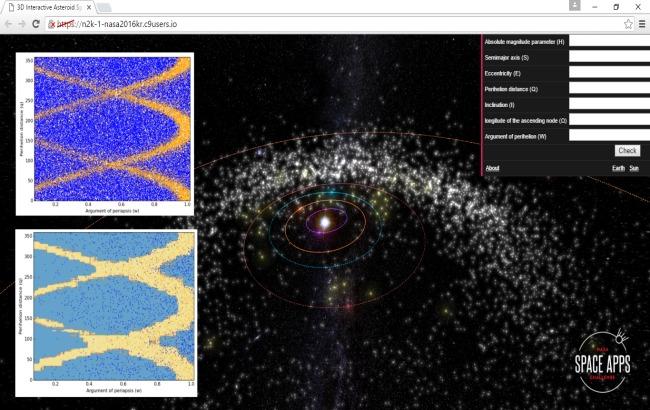Bookmark this page with the star icon
The width and height of the screenshot is (650, 410).
(x=628, y=23)
